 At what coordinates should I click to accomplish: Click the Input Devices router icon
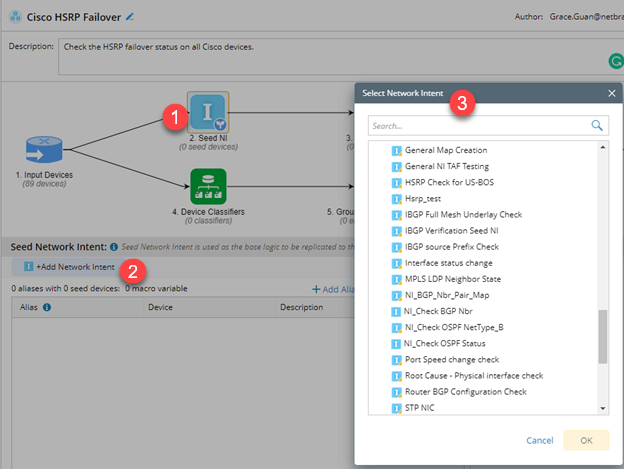(x=44, y=150)
